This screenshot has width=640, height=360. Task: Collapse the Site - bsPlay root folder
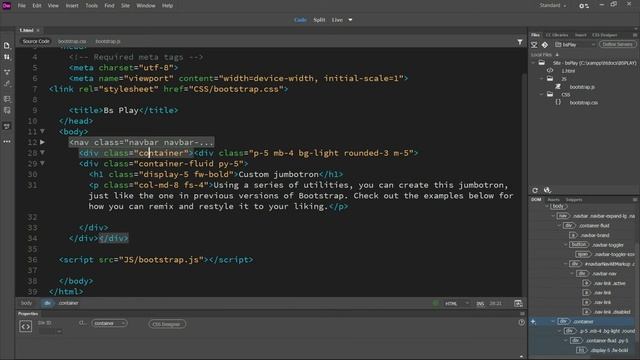pos(533,63)
